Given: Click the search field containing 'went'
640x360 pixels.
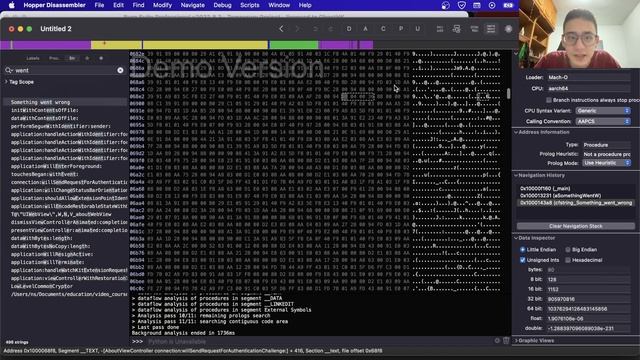Looking at the screenshot, I should [x=65, y=70].
